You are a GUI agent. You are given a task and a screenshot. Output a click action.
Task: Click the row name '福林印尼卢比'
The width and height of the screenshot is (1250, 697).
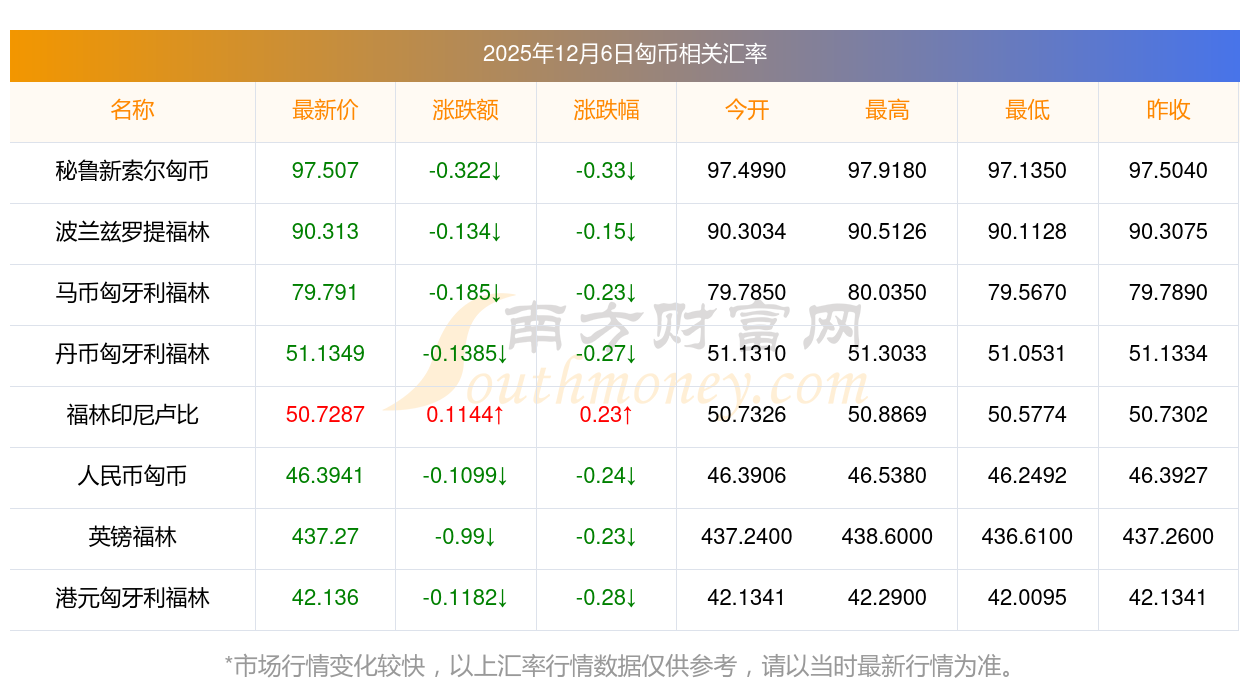132,415
